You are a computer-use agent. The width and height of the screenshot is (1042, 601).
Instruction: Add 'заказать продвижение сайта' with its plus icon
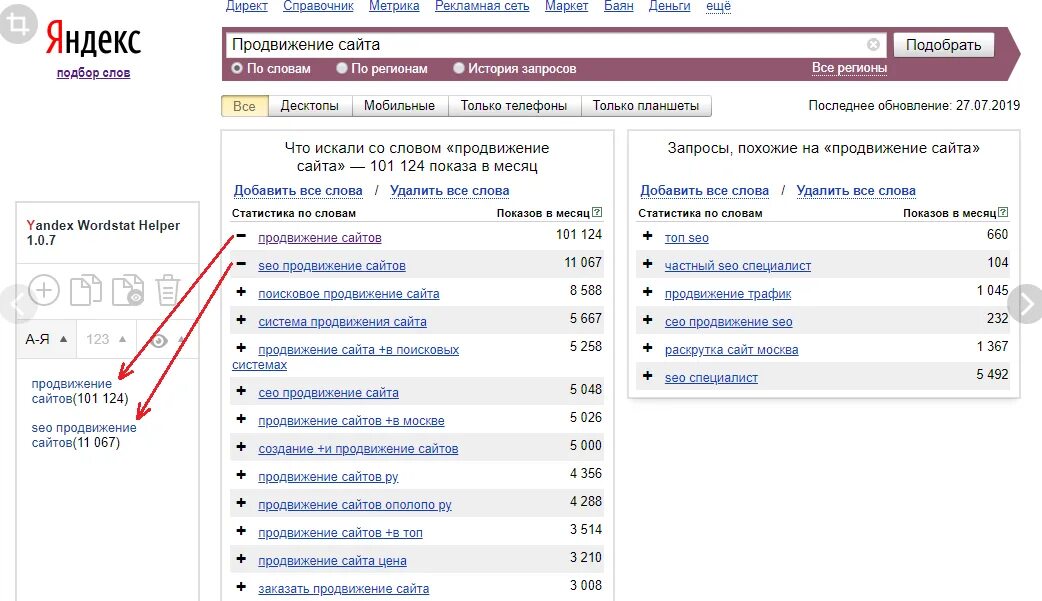(241, 586)
